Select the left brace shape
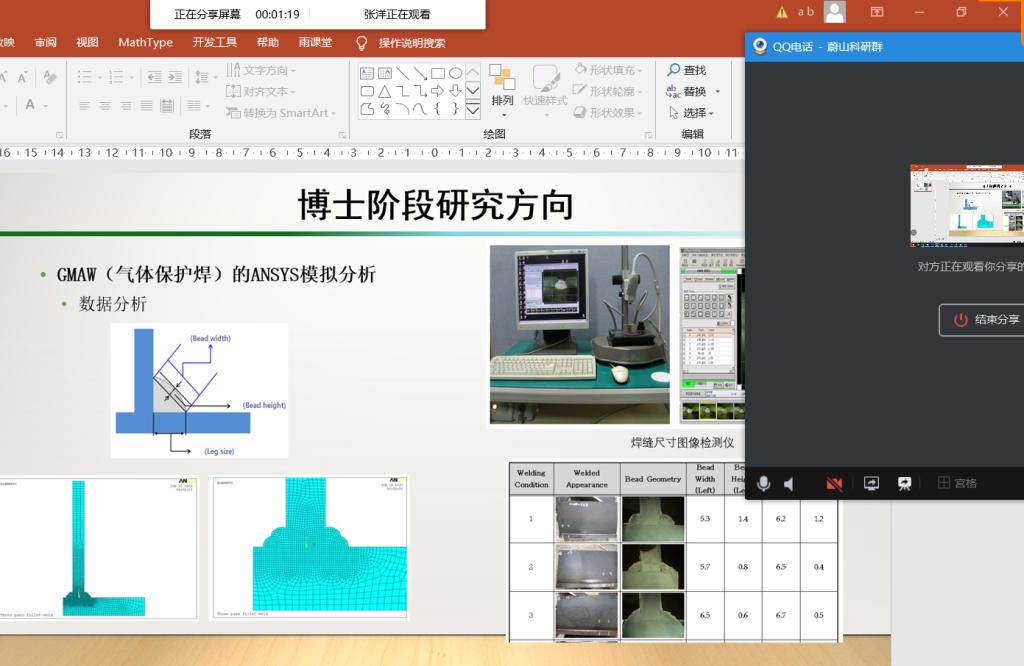Image resolution: width=1024 pixels, height=666 pixels. point(438,108)
